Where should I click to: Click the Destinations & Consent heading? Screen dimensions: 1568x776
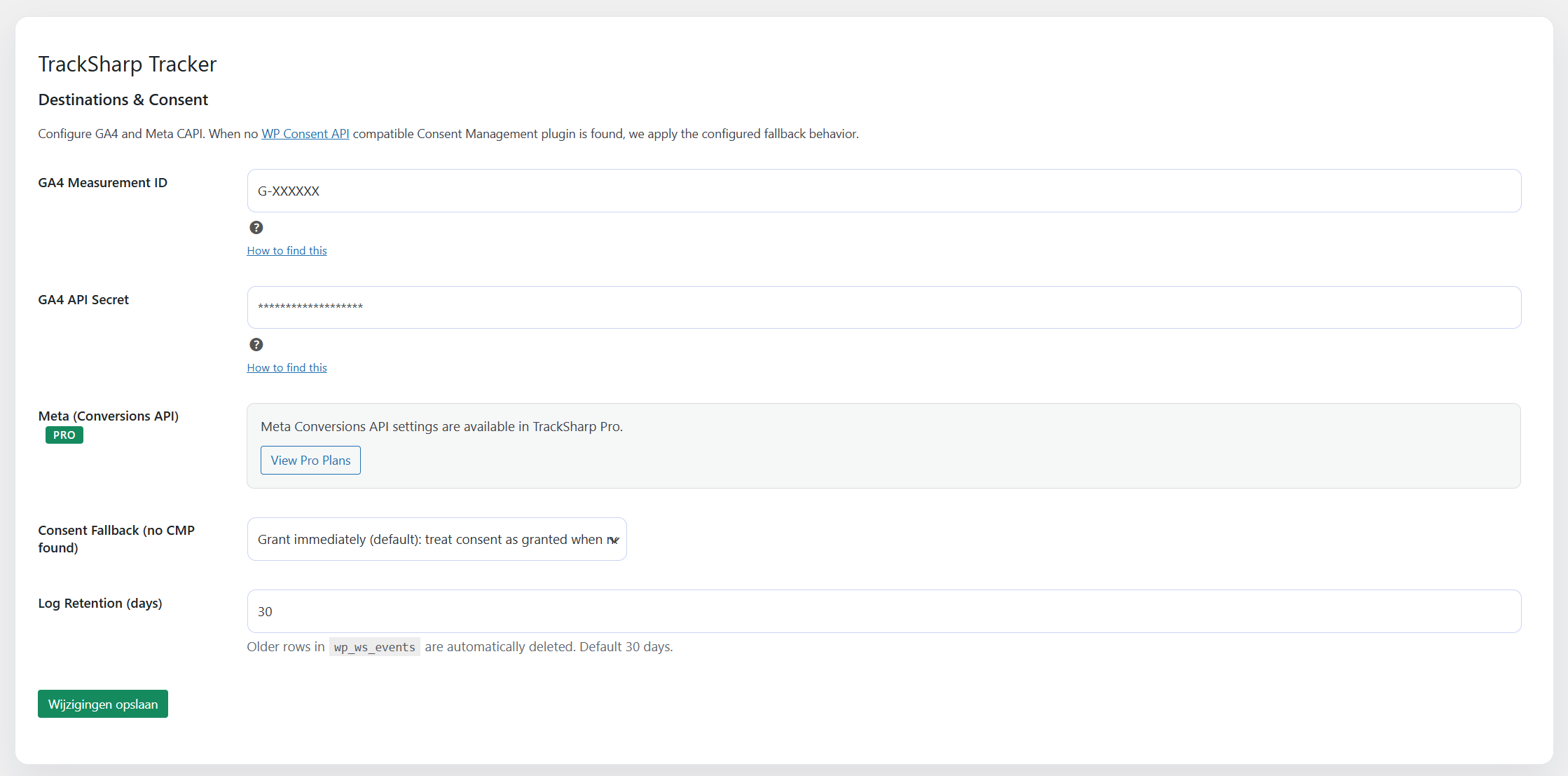[x=123, y=100]
